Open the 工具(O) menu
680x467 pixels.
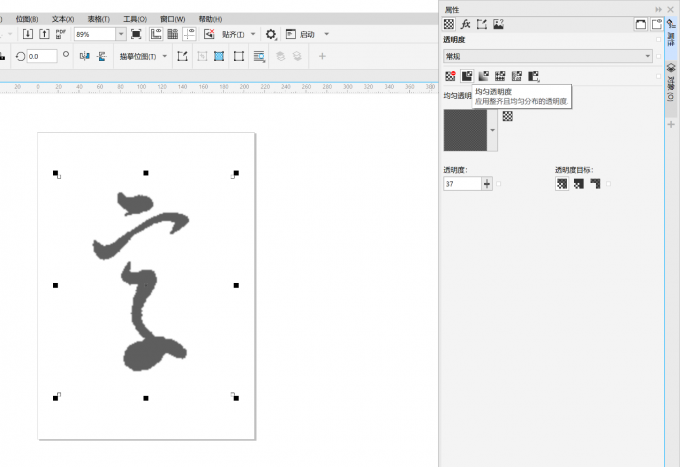coord(135,19)
